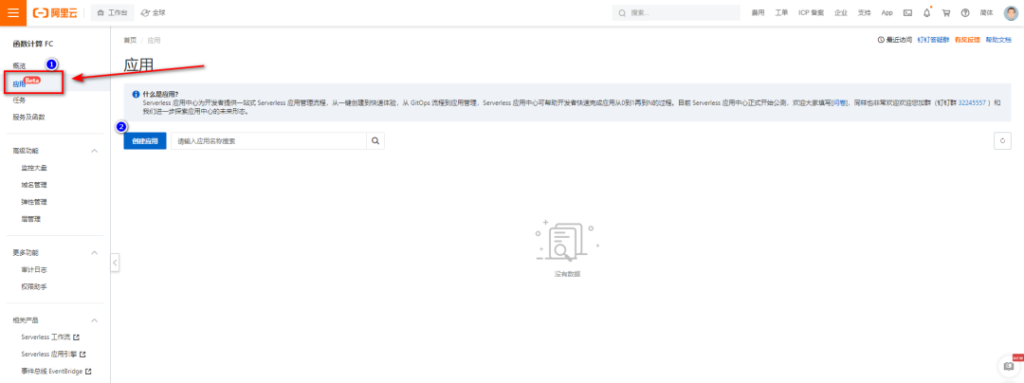Viewport: 1024px width, 383px height.
Task: Open the 全球 region selector
Action: [x=153, y=12]
